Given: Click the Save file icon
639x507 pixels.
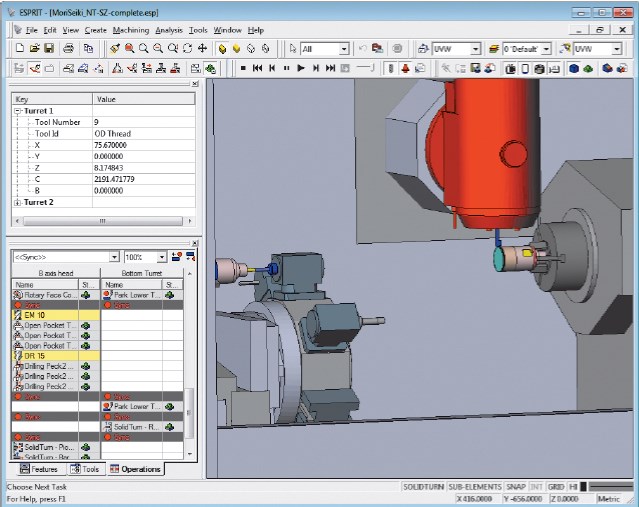Looking at the screenshot, I should 48,48.
